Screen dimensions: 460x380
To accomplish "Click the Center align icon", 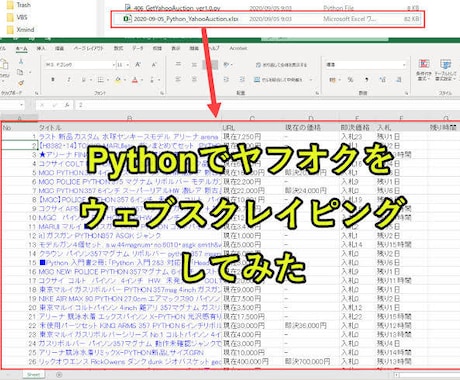I will (x=194, y=79).
